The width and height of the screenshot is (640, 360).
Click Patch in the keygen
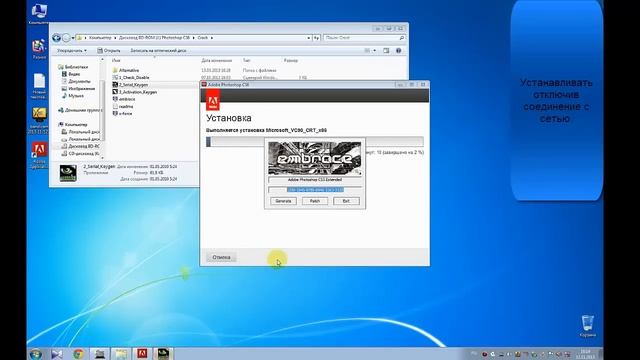[315, 201]
